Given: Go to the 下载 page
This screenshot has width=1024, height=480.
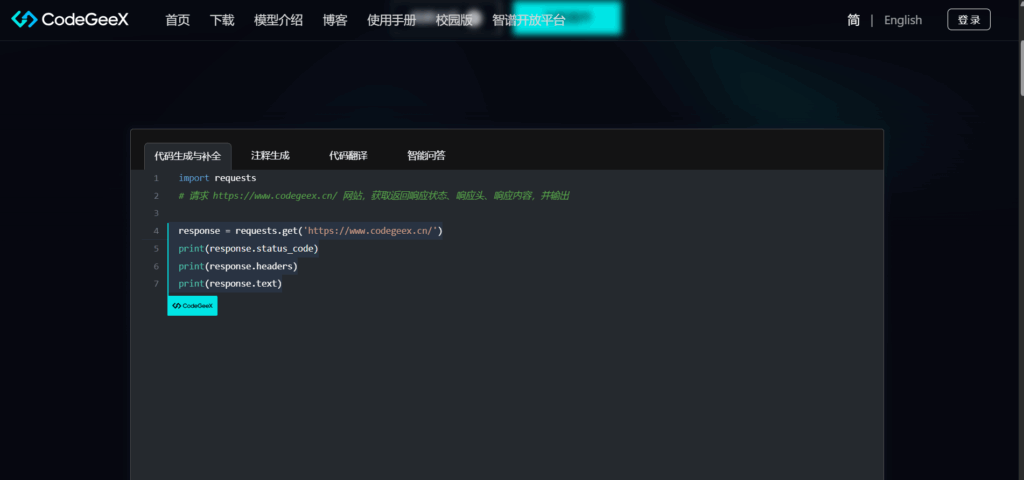Looking at the screenshot, I should point(222,20).
